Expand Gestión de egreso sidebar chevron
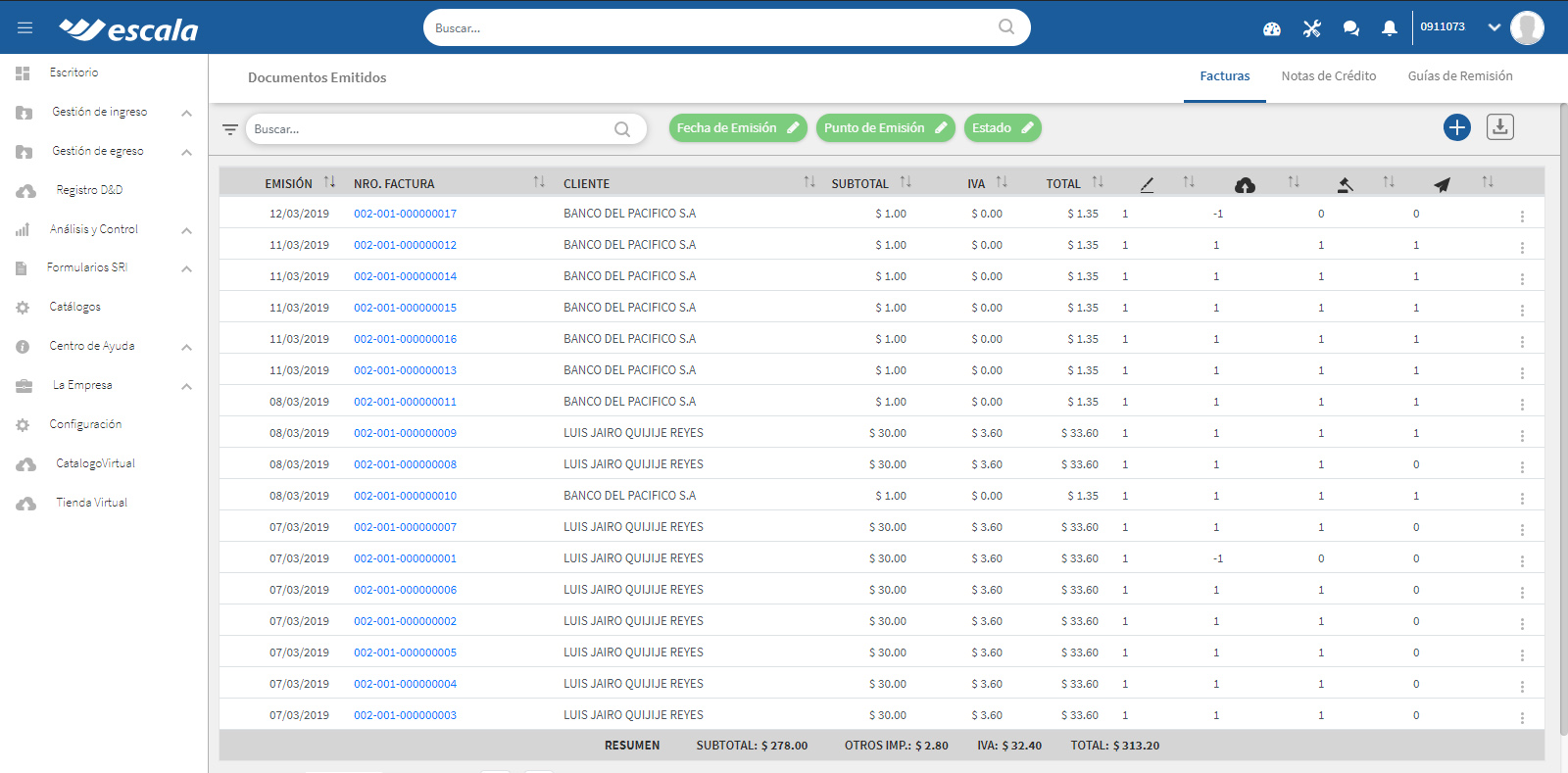The width and height of the screenshot is (1568, 773). point(186,153)
